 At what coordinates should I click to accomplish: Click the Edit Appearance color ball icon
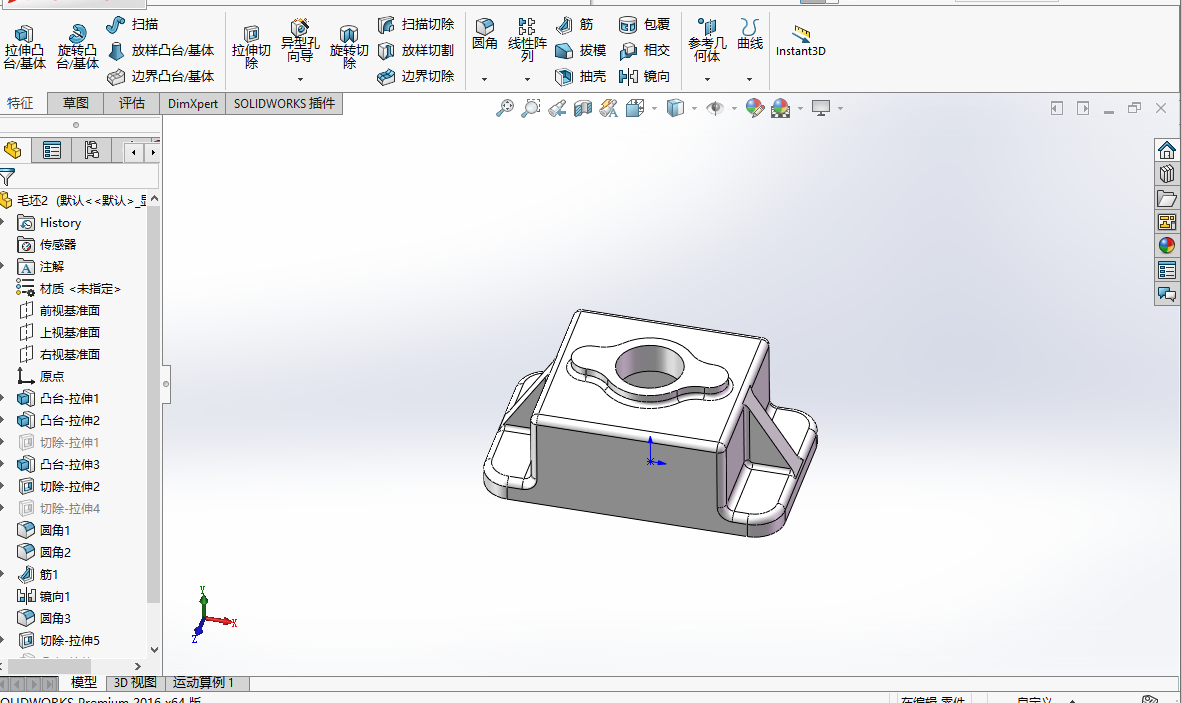click(755, 109)
